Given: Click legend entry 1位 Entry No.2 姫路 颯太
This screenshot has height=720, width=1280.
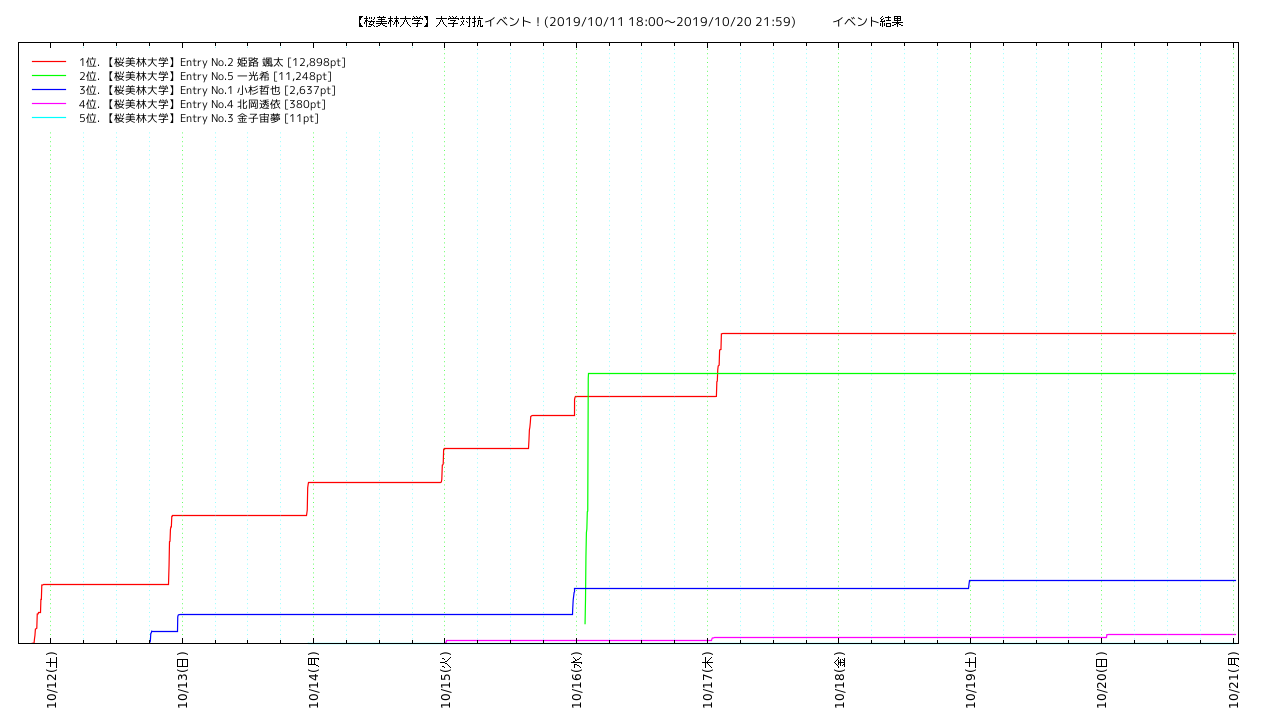Looking at the screenshot, I should point(212,62).
